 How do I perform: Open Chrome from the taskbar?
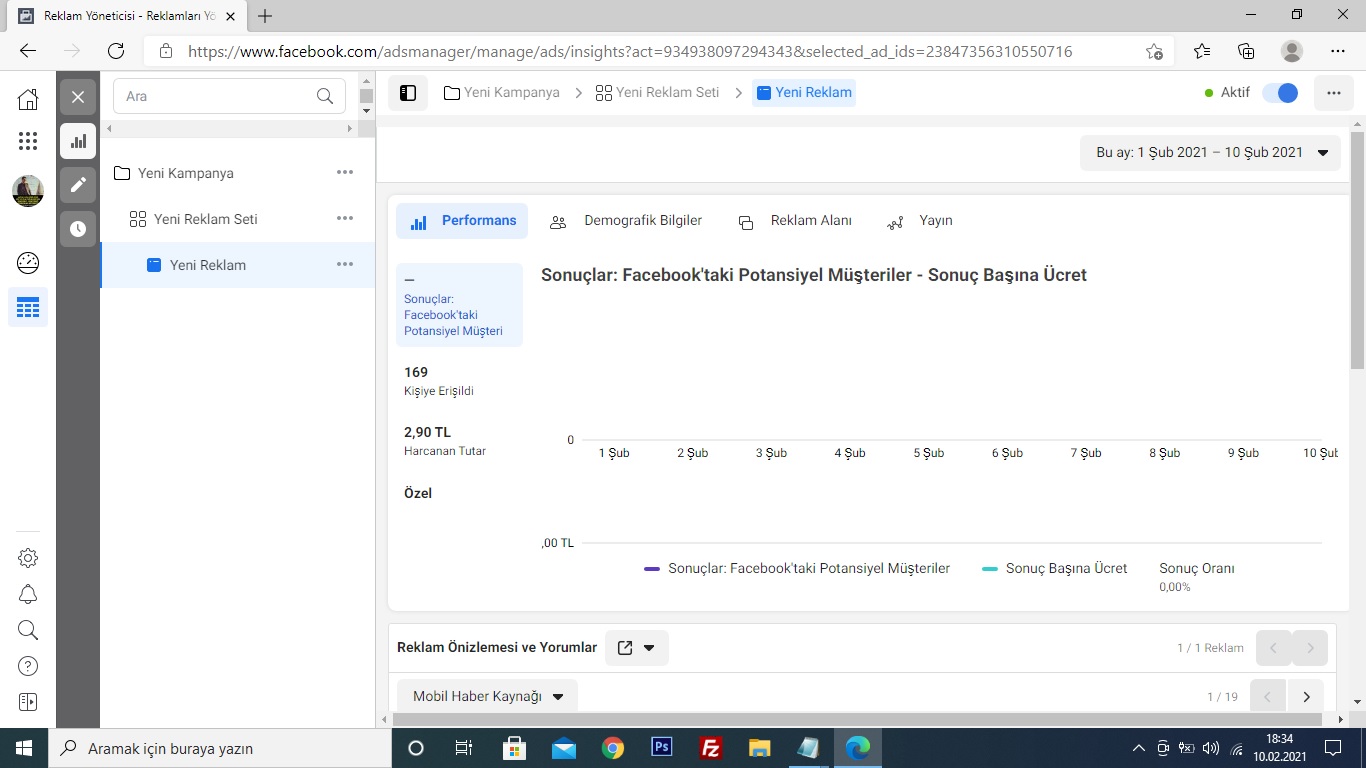coord(613,748)
